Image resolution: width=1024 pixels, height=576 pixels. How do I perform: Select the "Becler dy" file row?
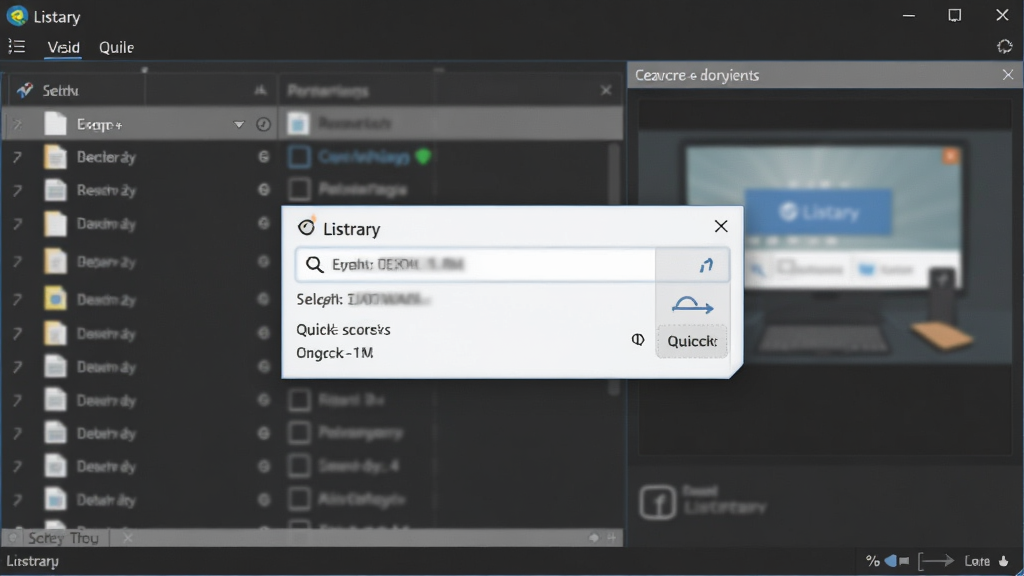(139, 157)
